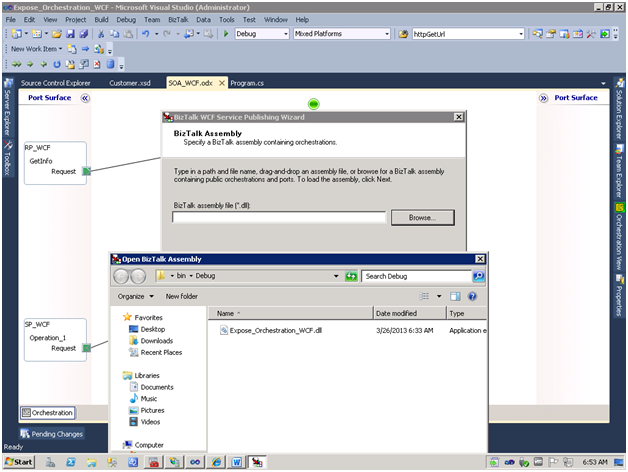Click New folder button in Open dialog
628x472 pixels.
181,297
